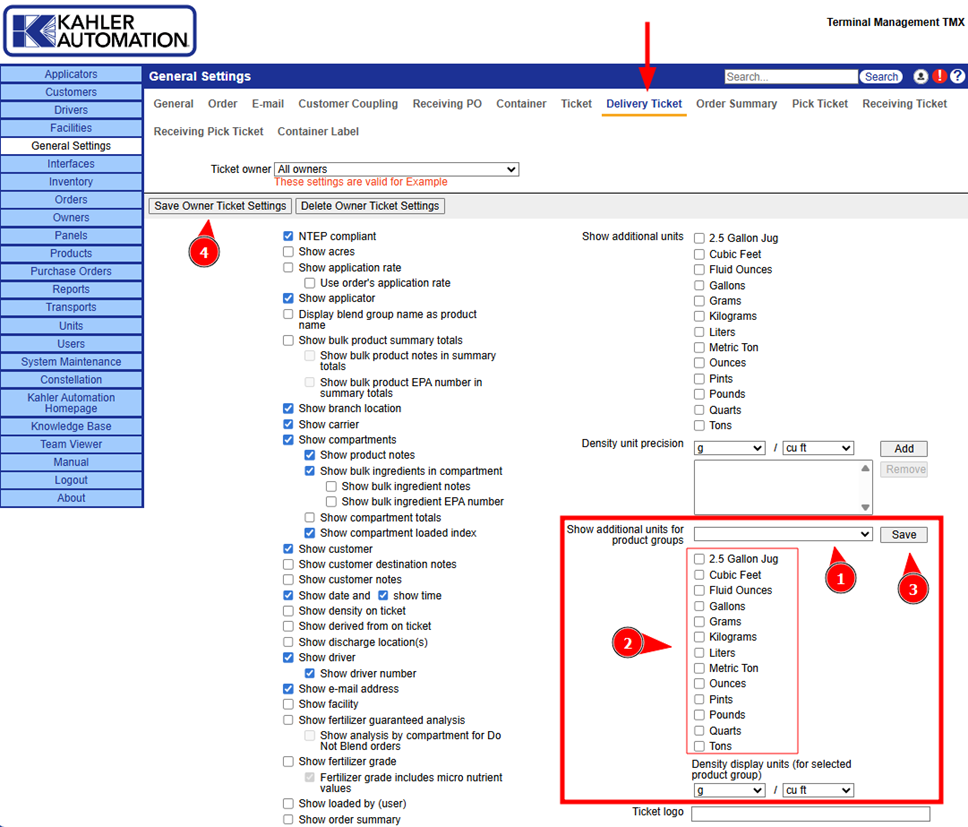Check Gallons under Show additional units
The width and height of the screenshot is (968, 827).
(700, 286)
